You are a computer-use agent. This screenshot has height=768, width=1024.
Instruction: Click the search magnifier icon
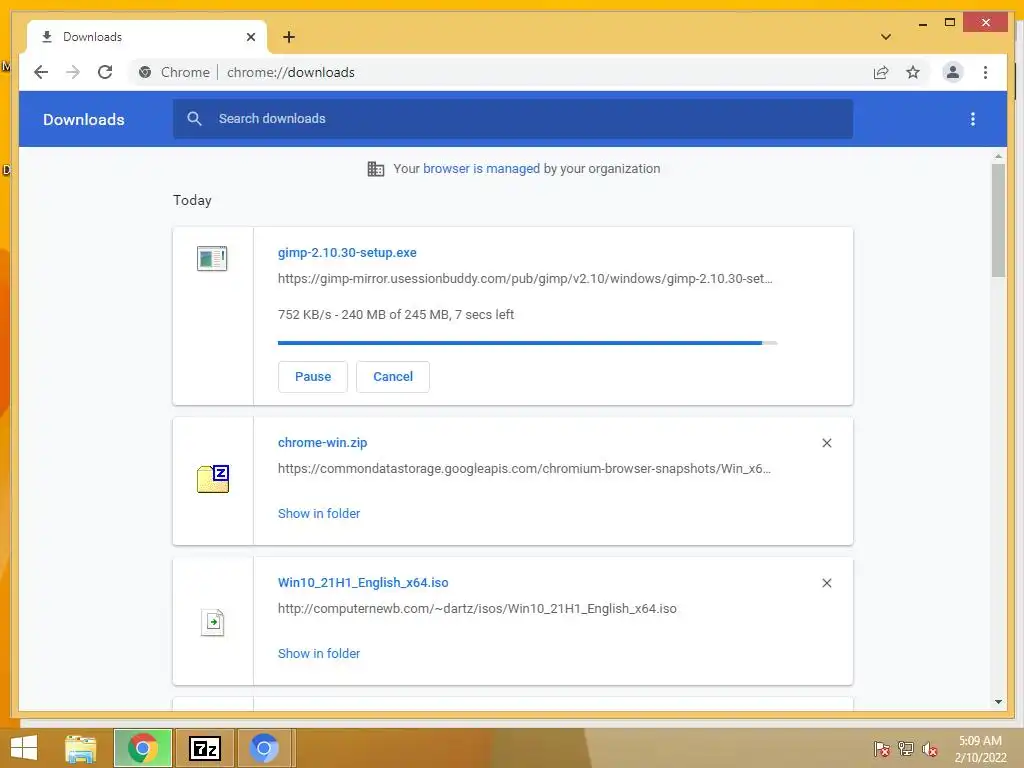click(194, 118)
